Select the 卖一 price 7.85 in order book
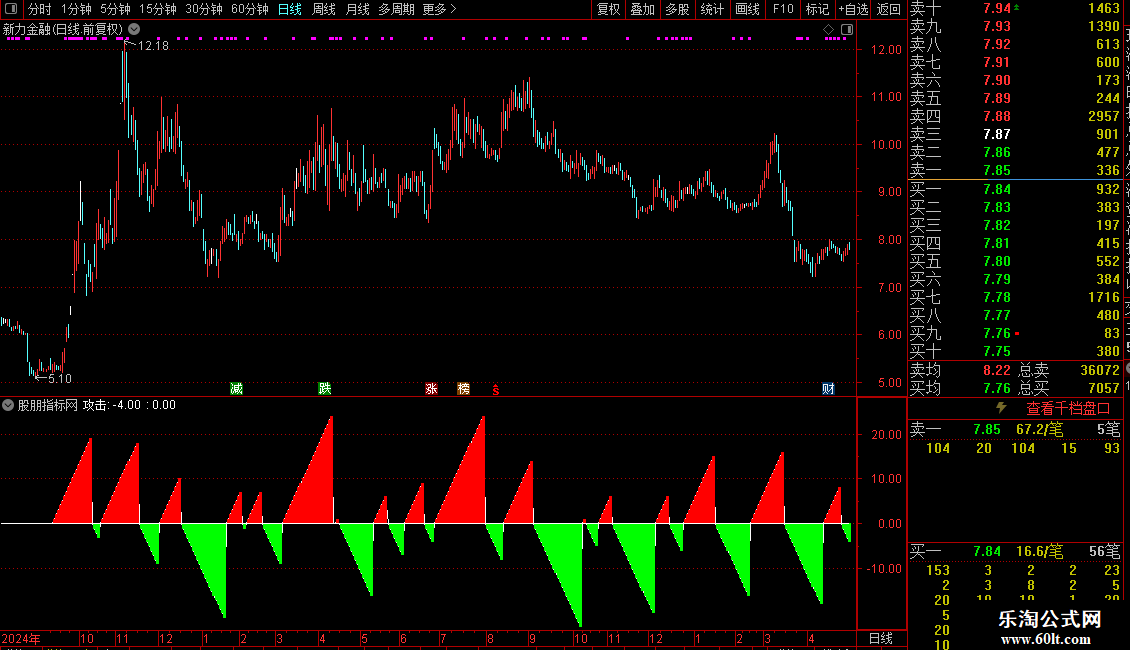The image size is (1130, 650). (x=997, y=170)
